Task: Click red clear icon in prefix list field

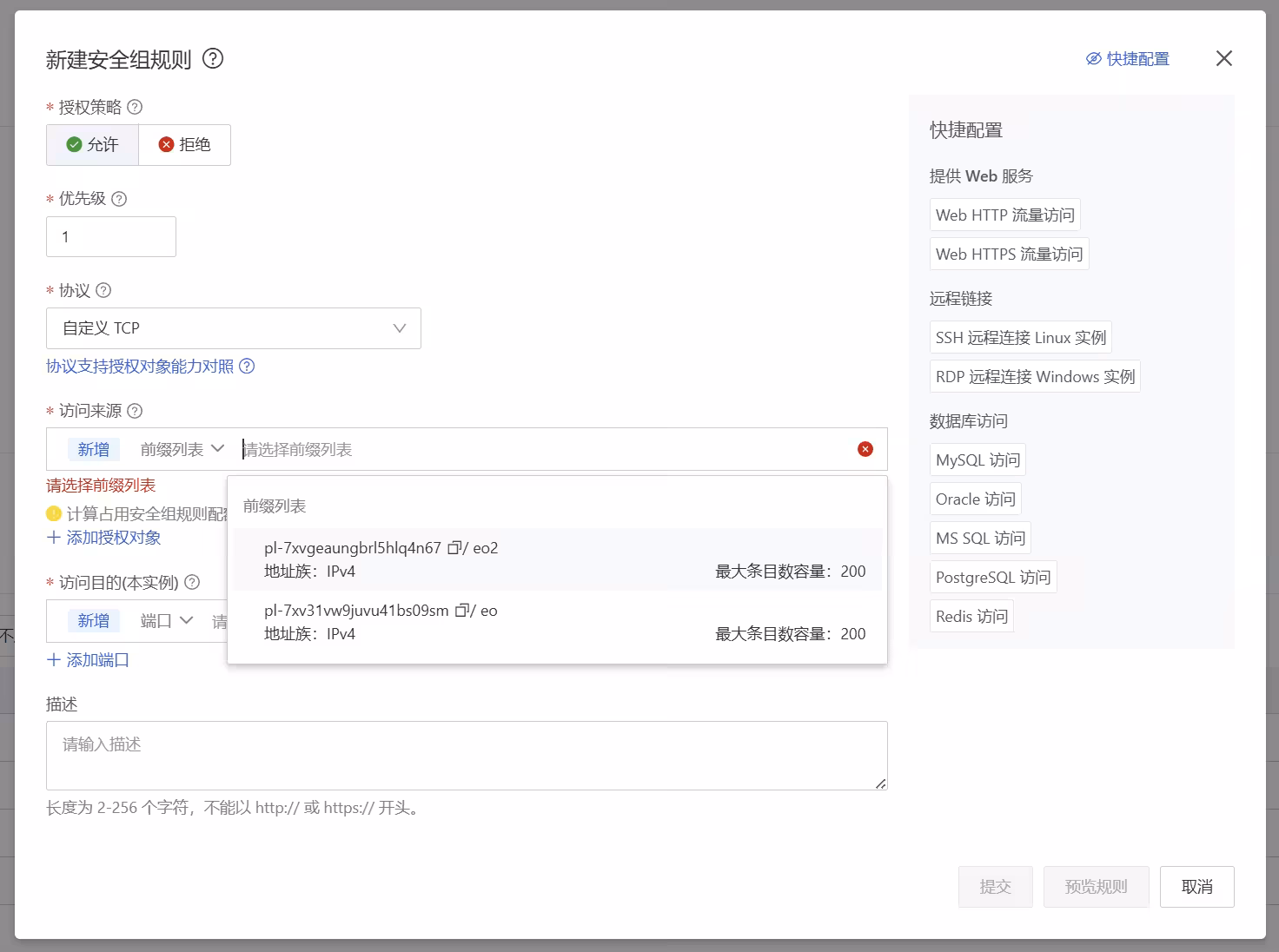Action: click(x=865, y=449)
